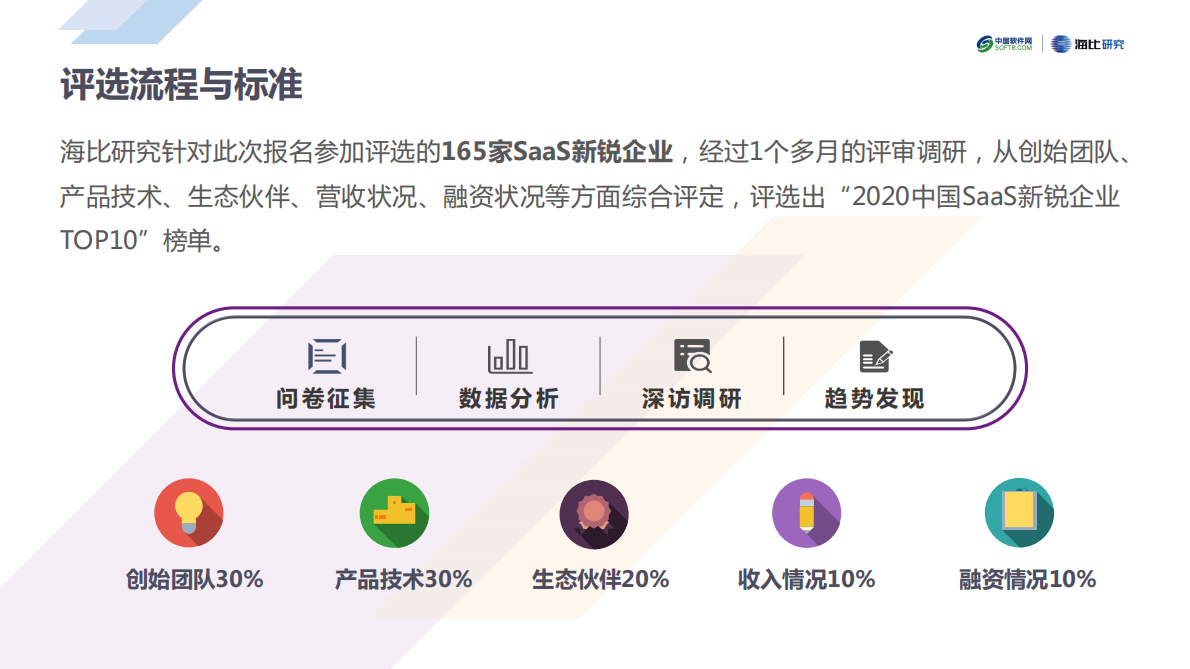Select the 收入情况10% menu label

coord(808,578)
